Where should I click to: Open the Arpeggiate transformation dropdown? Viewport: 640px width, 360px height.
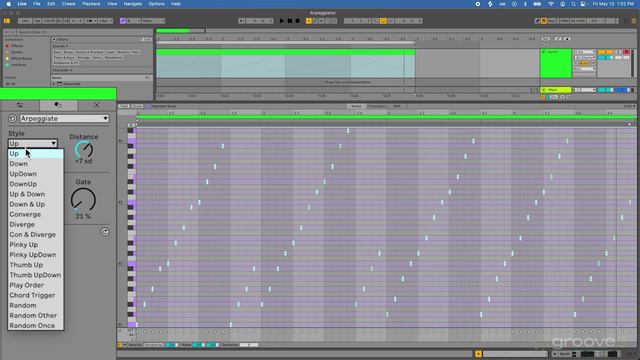pos(64,118)
